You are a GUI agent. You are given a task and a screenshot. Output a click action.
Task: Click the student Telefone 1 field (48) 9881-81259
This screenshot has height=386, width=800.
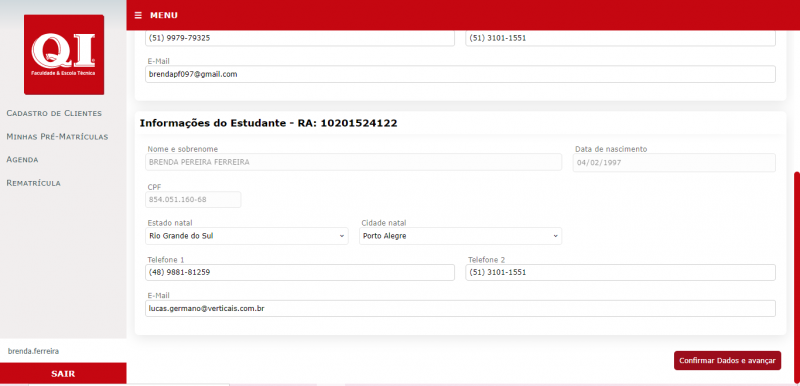coord(300,272)
